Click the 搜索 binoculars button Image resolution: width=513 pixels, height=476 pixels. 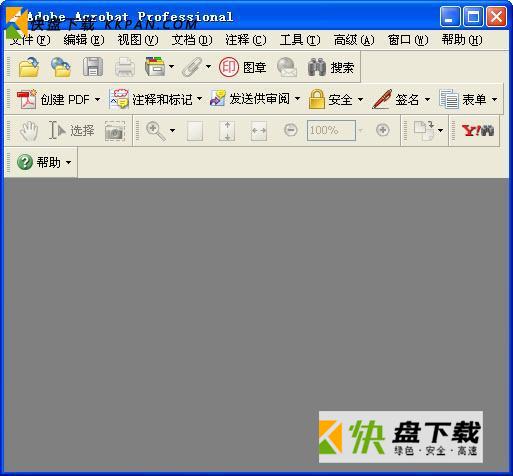[331, 67]
